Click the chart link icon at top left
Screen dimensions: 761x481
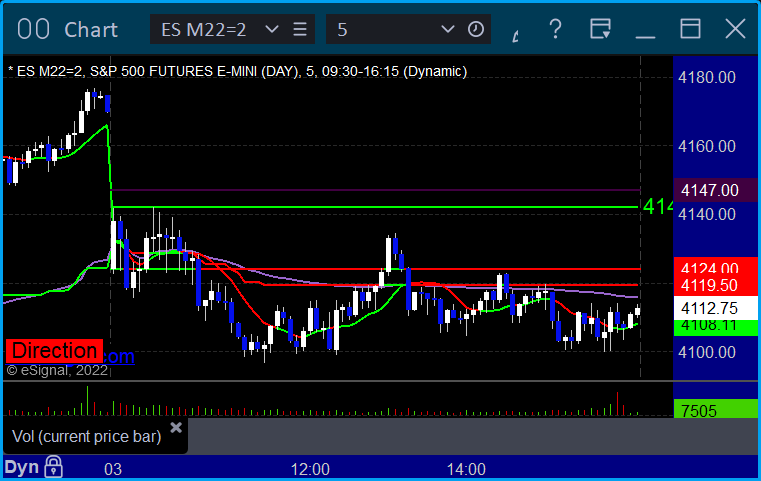(33, 29)
